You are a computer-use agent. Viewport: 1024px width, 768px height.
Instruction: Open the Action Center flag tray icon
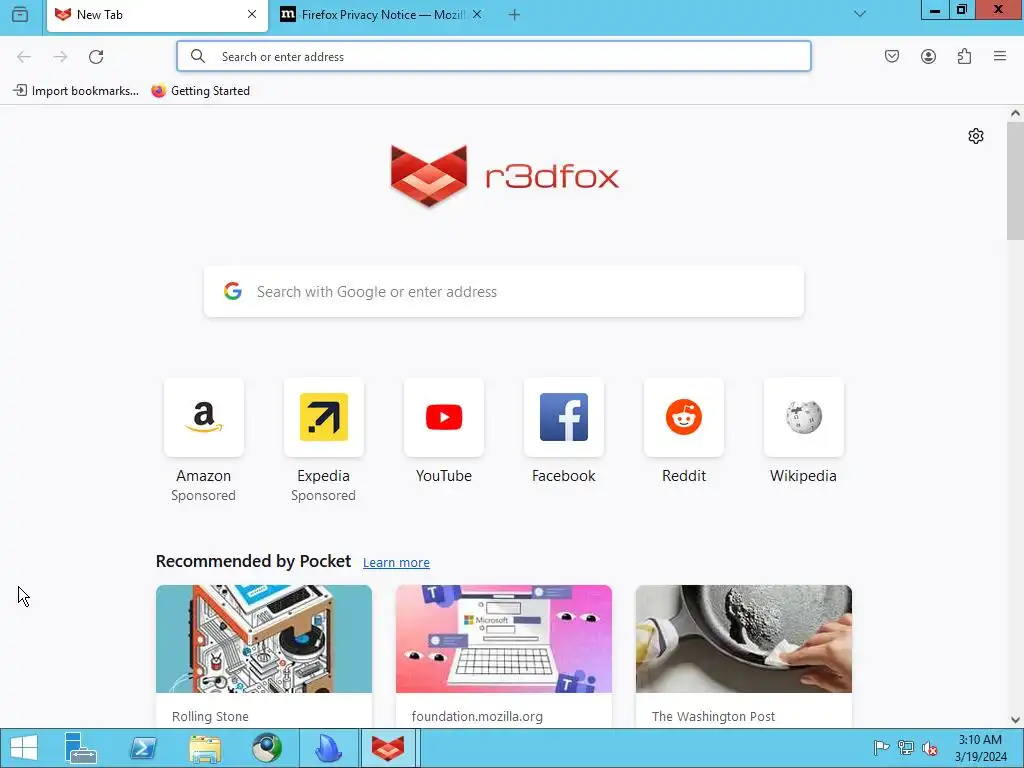(881, 748)
